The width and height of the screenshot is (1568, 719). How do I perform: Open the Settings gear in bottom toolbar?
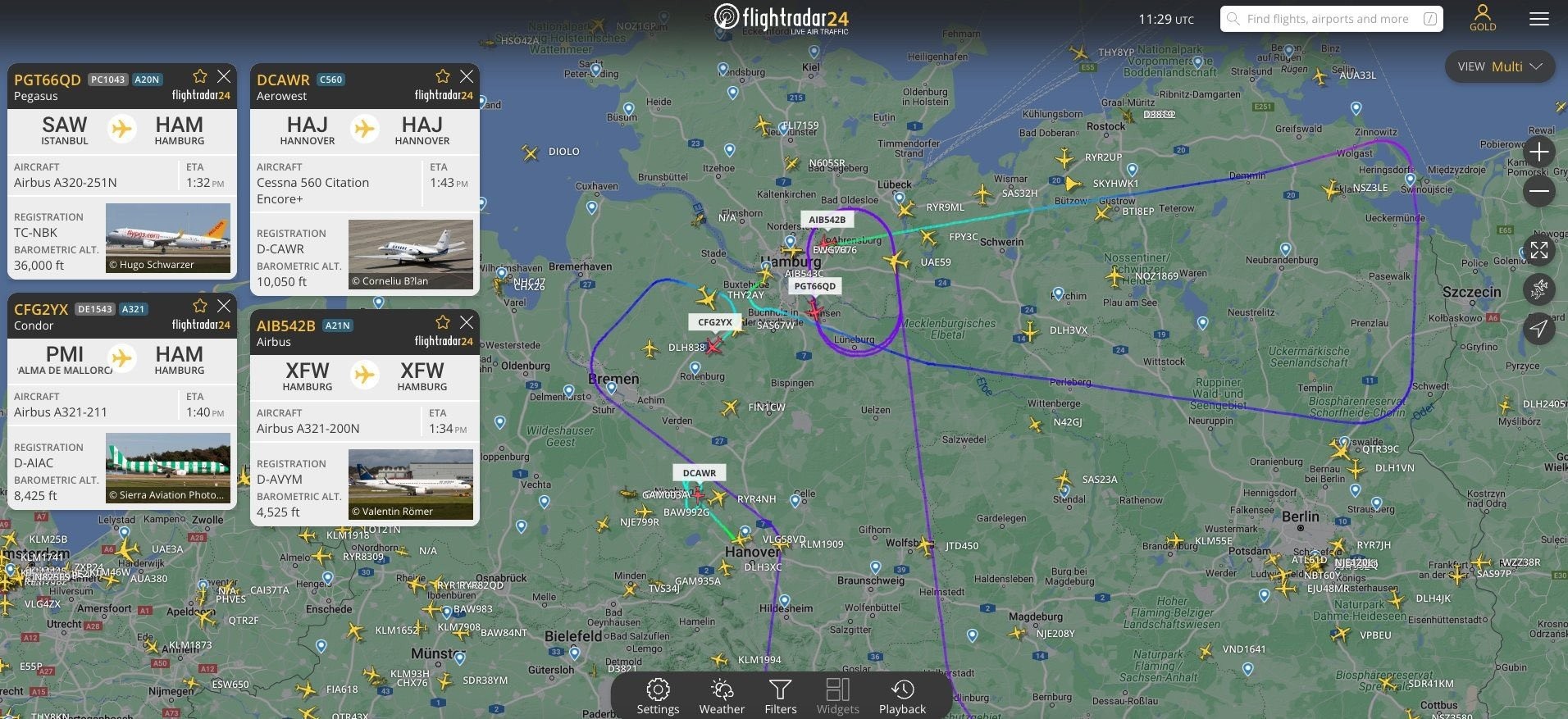click(x=658, y=696)
